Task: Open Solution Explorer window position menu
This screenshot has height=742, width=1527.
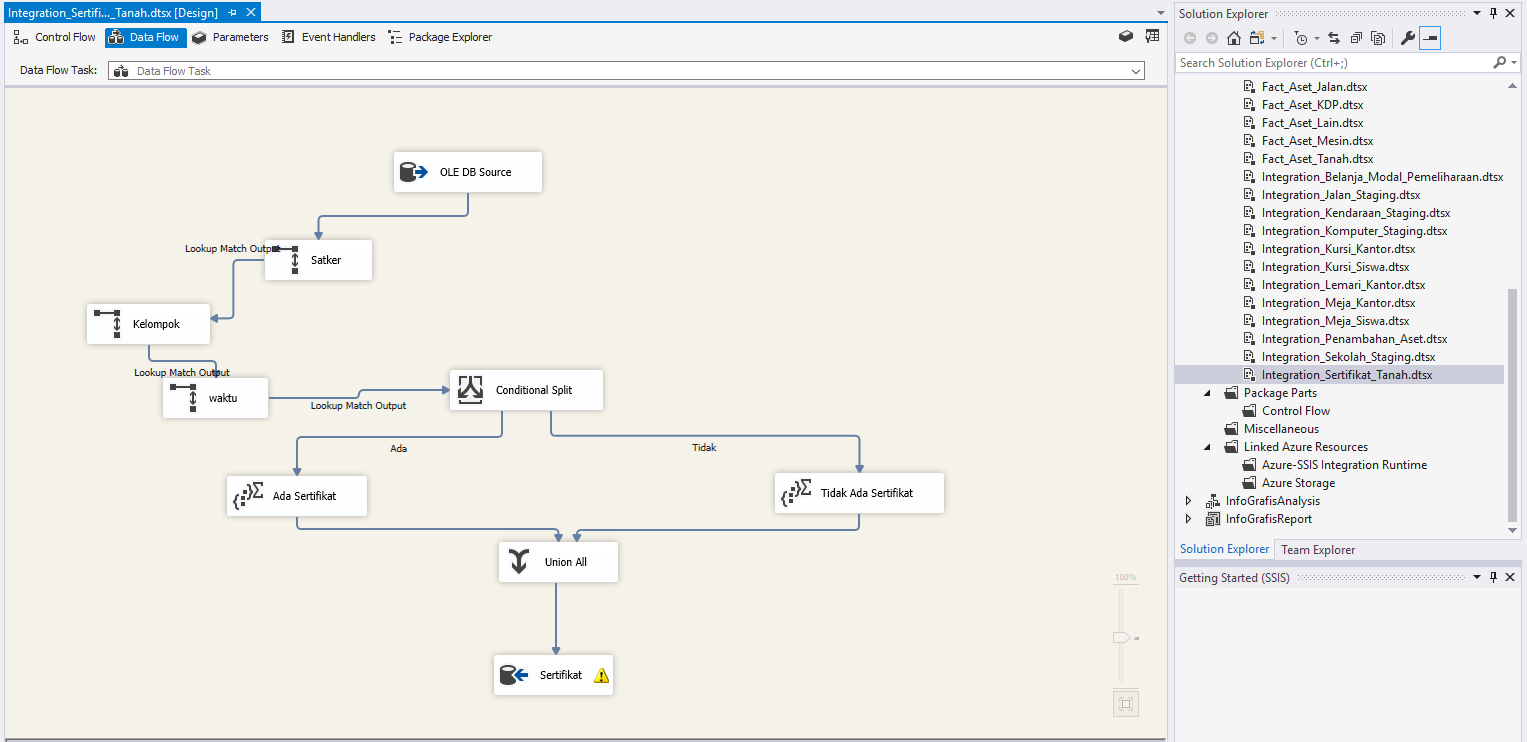Action: coord(1478,13)
